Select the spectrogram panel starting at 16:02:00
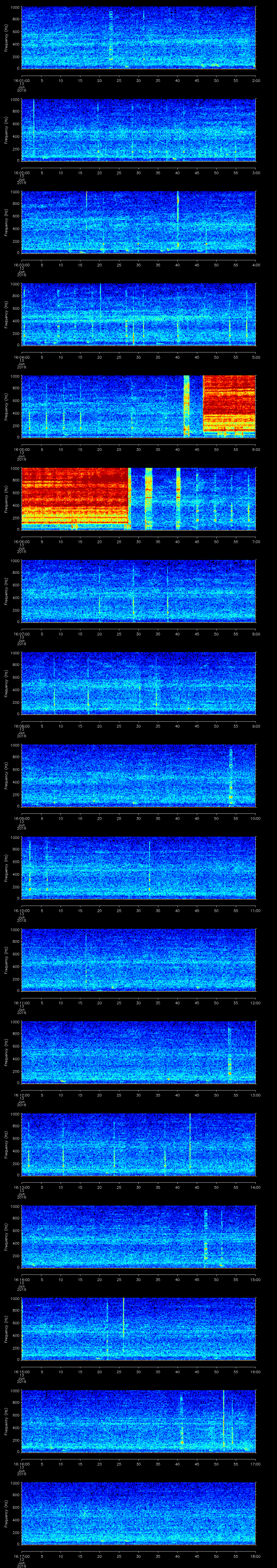 [x=138, y=130]
